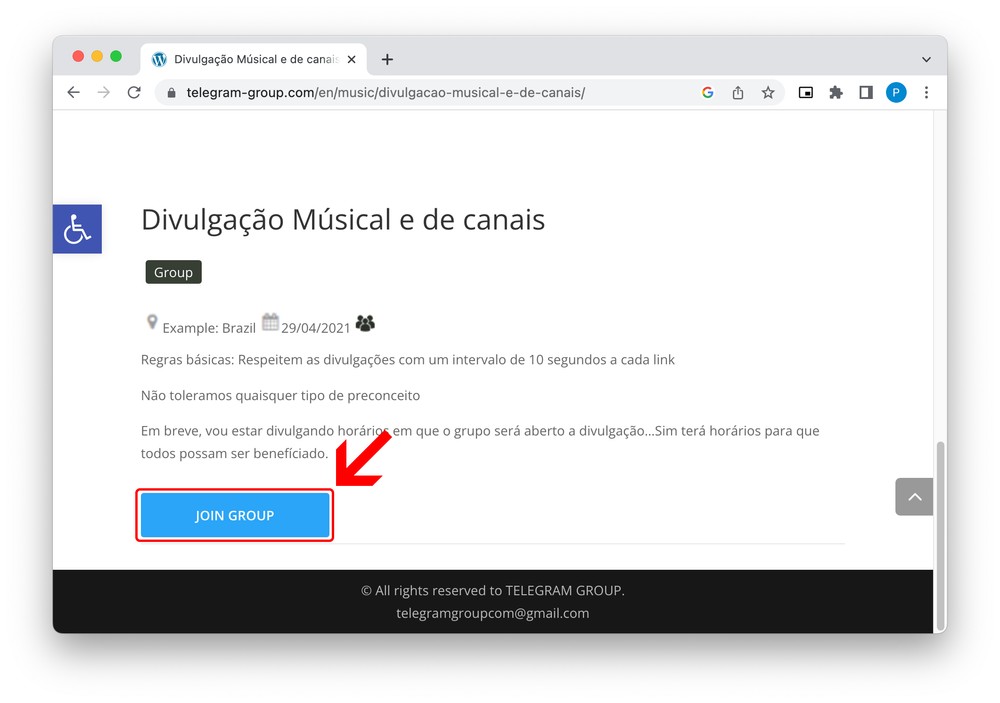This screenshot has width=1000, height=703.
Task: Open the share page icon
Action: click(x=738, y=92)
